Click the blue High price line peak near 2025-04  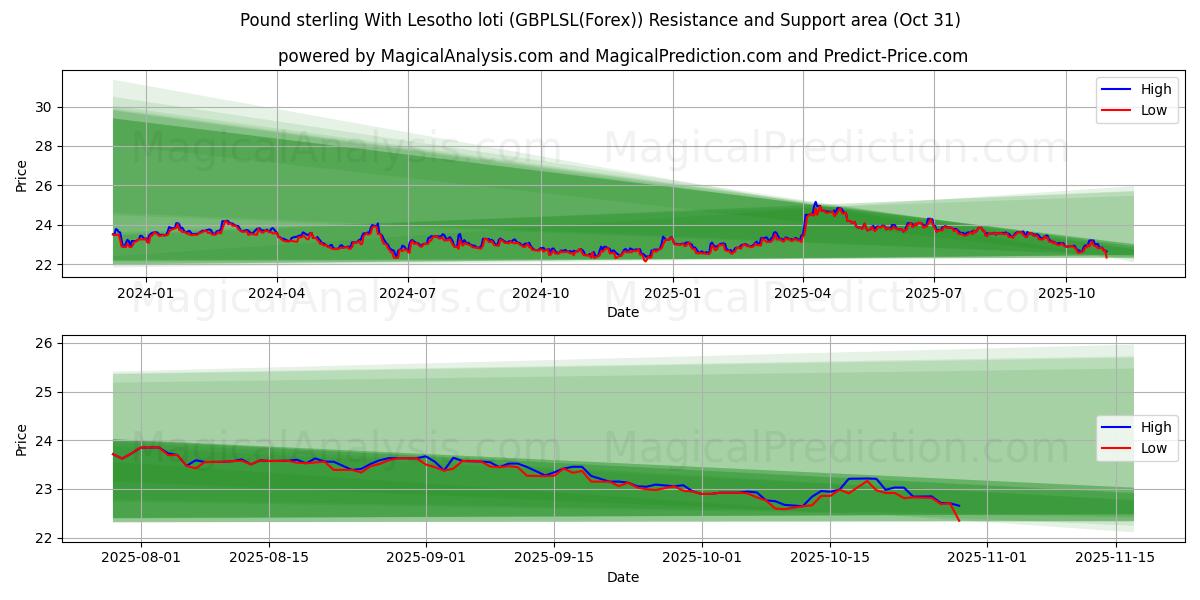click(815, 203)
